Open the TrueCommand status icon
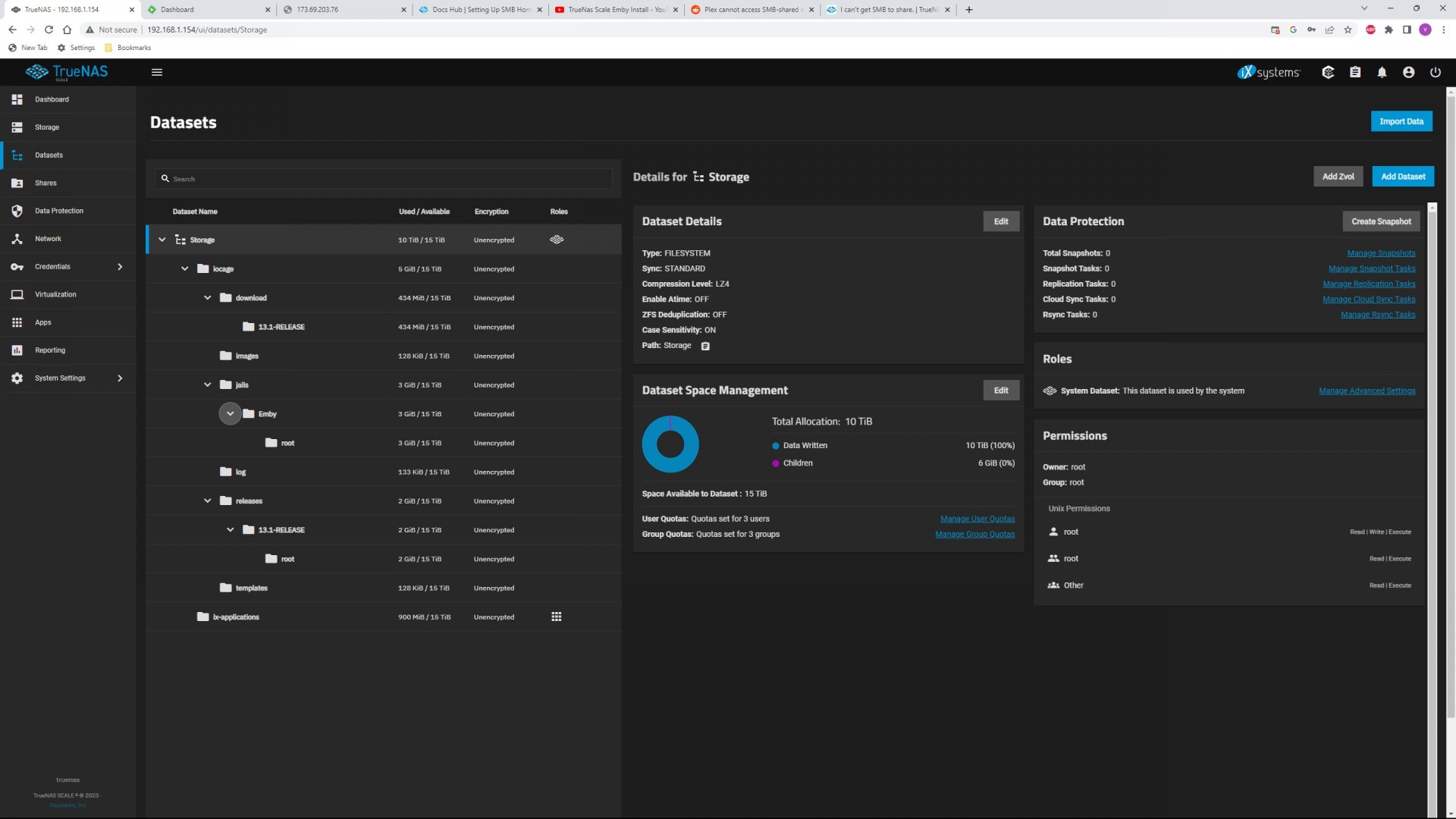 pos(1328,72)
